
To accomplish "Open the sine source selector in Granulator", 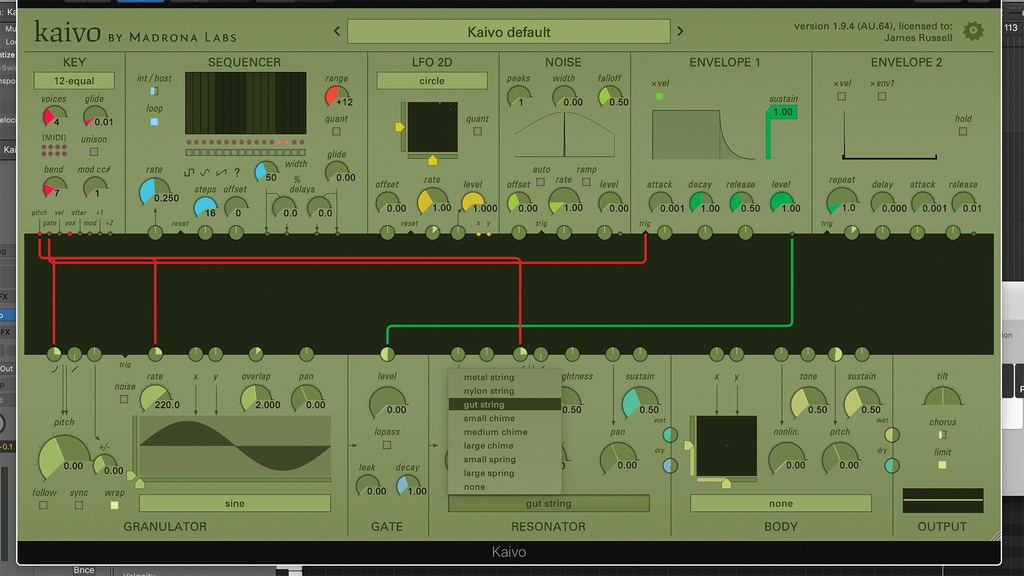I will click(x=236, y=503).
